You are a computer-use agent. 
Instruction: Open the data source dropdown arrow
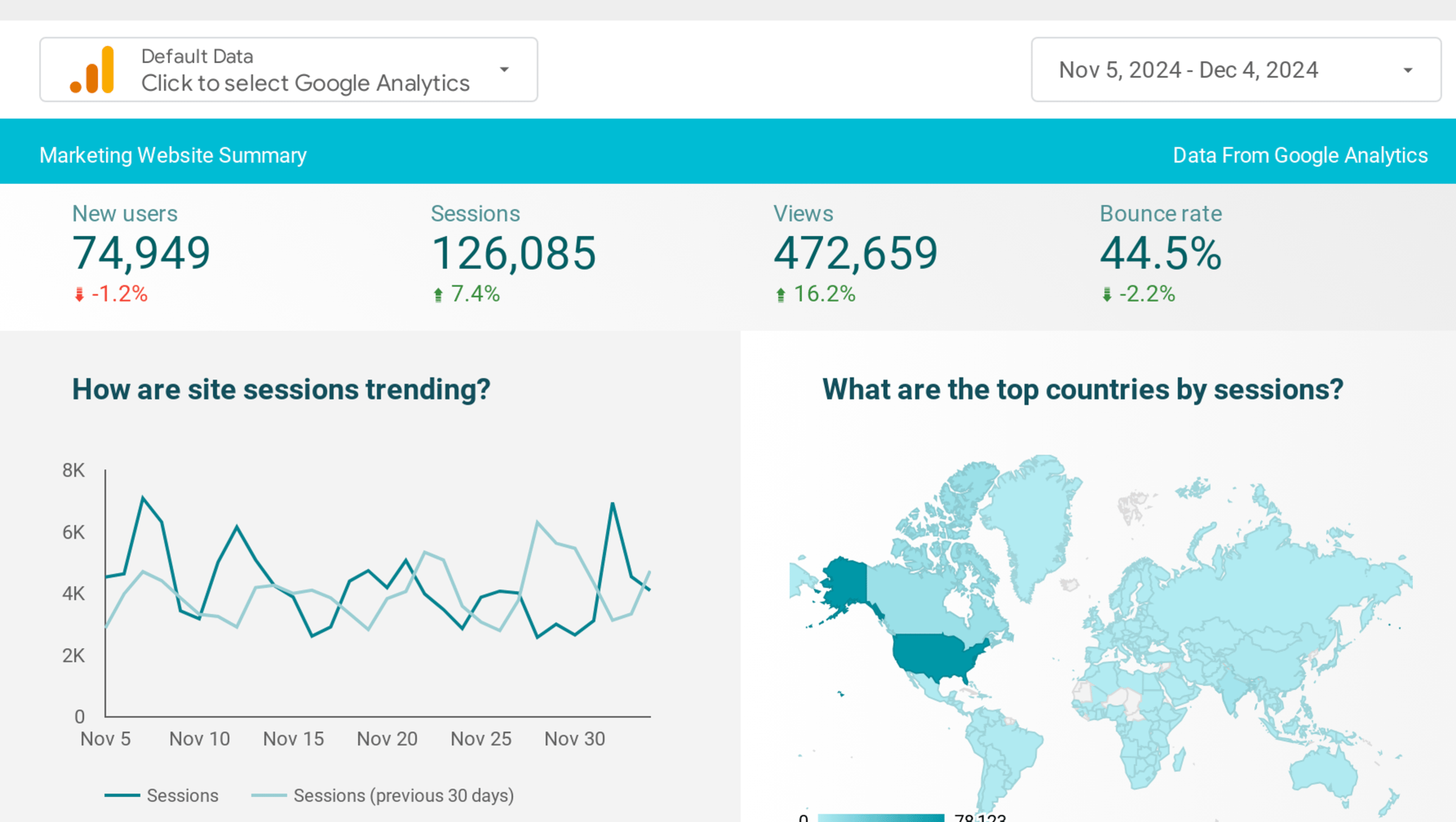504,70
